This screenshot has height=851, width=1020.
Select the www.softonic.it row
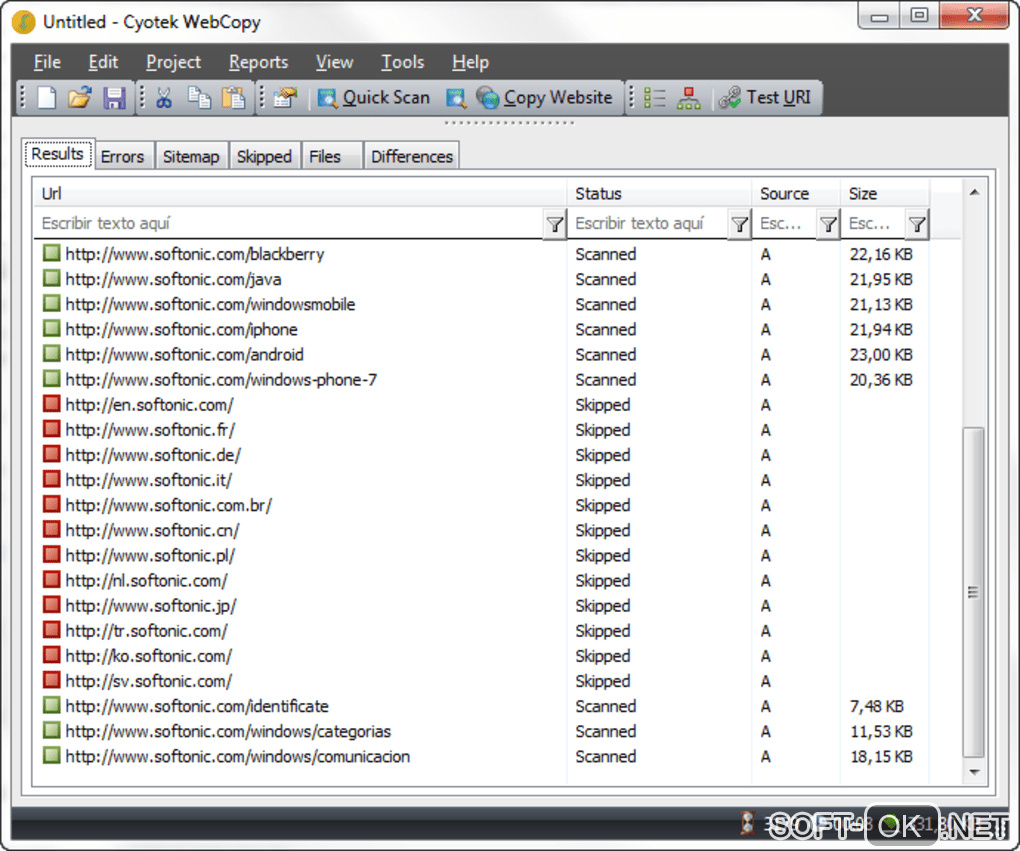coord(481,480)
